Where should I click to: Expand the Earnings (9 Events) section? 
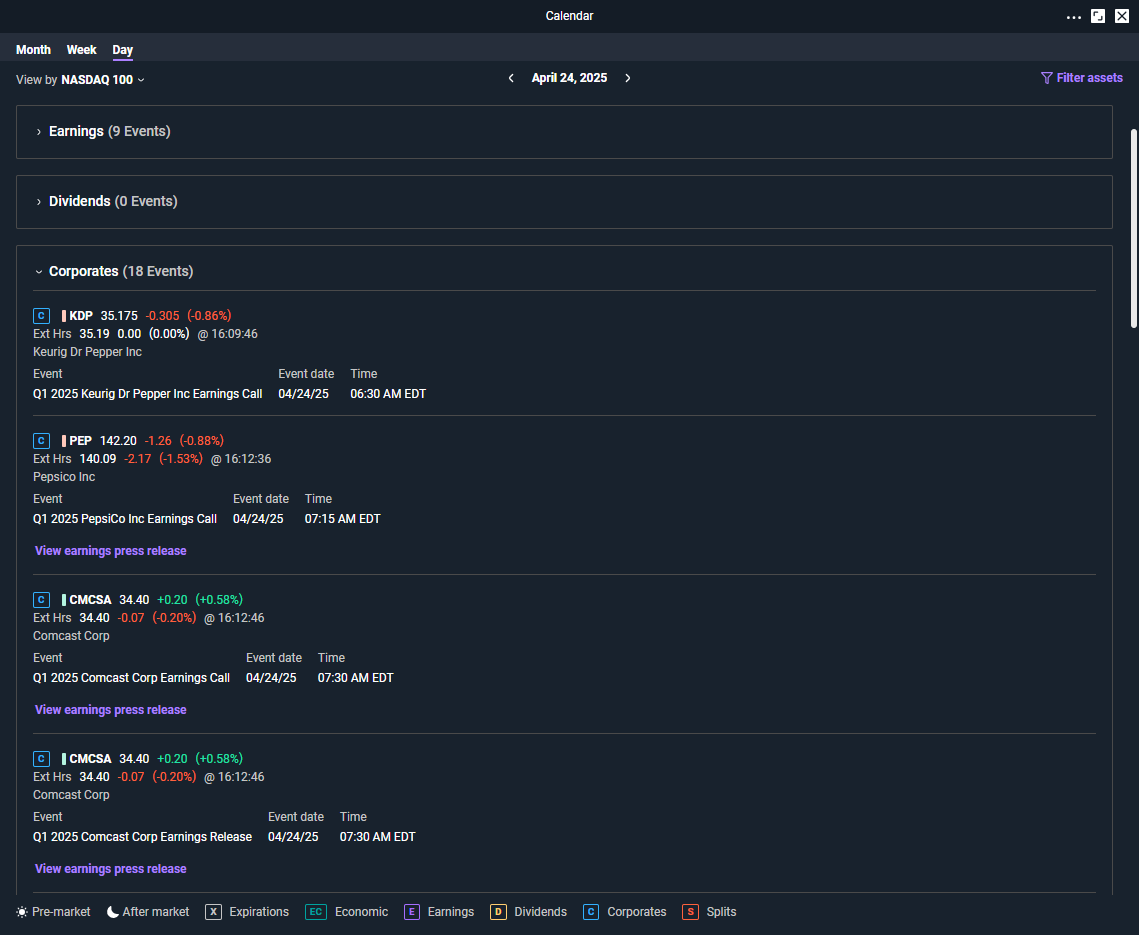(564, 131)
